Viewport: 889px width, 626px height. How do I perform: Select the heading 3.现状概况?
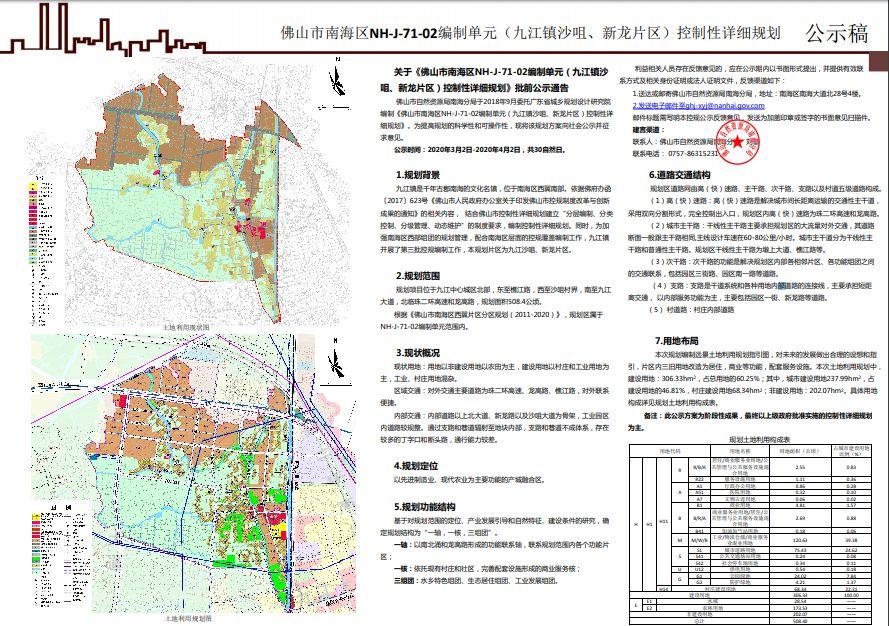[417, 353]
